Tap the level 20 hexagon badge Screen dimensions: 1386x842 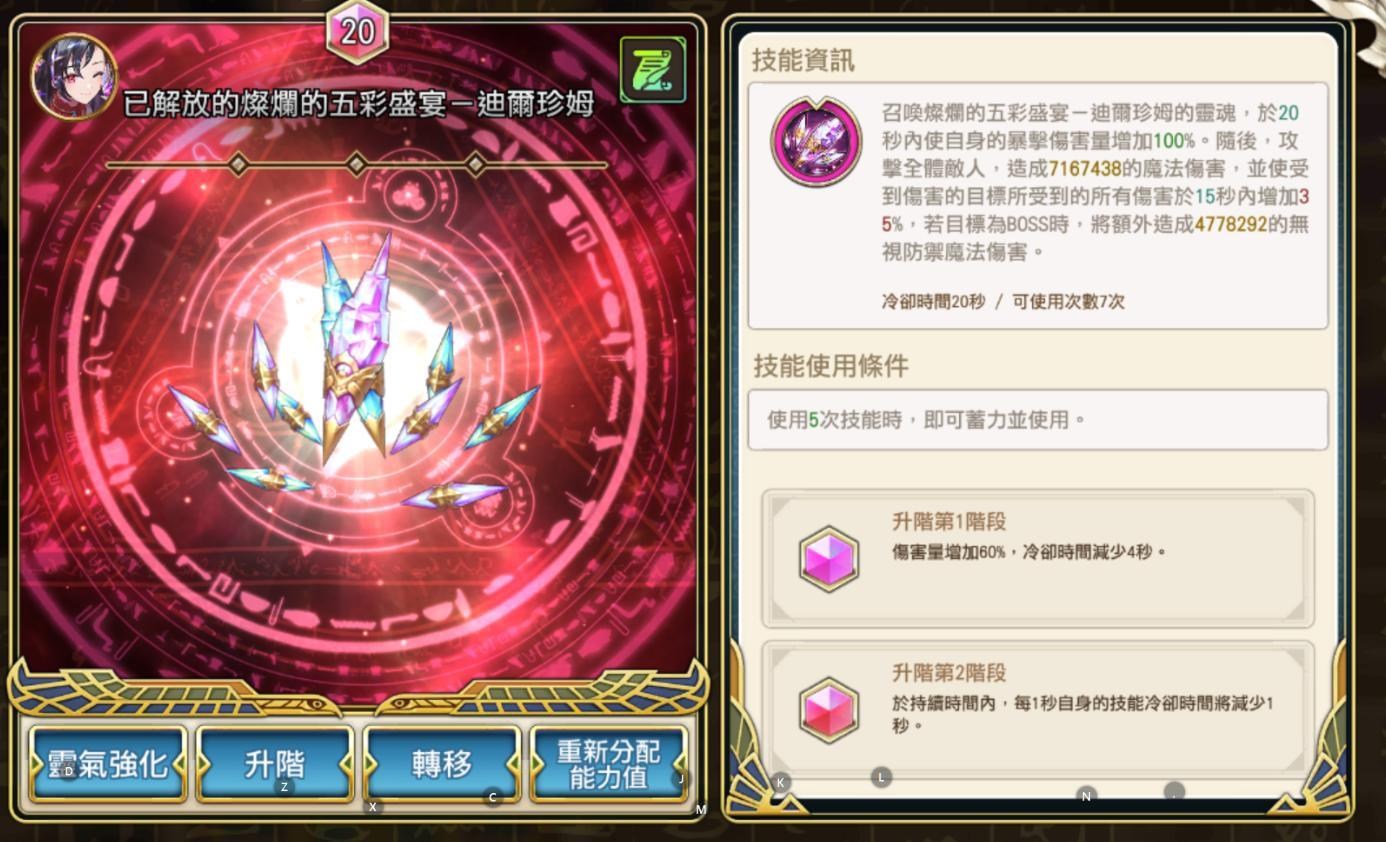(357, 31)
